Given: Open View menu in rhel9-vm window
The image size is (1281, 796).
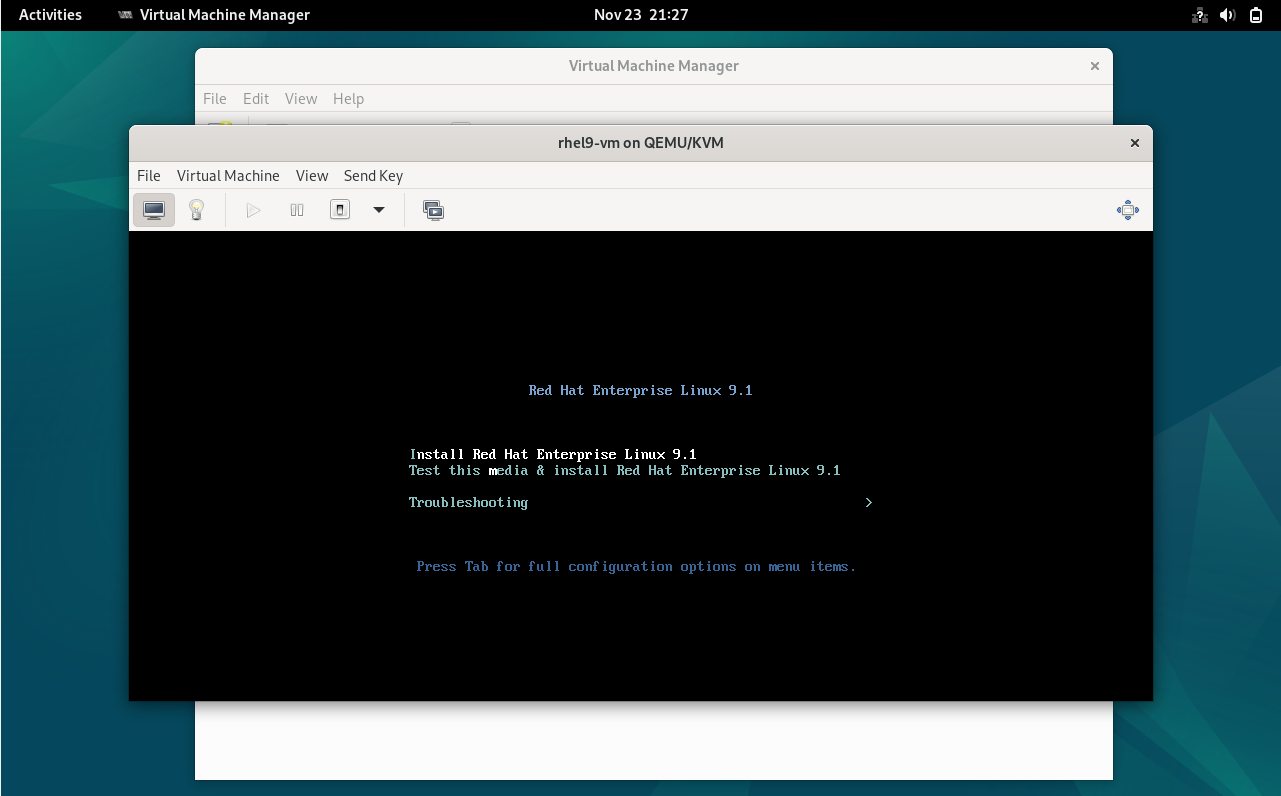Looking at the screenshot, I should [312, 176].
